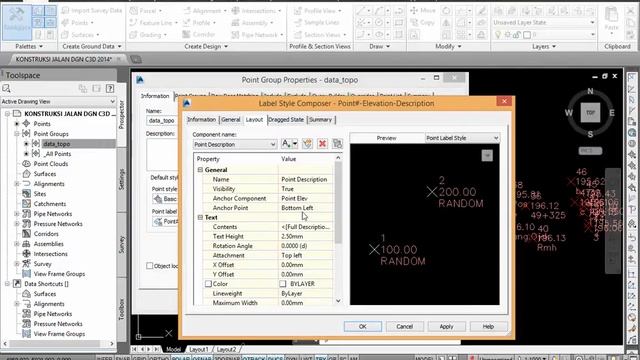Toggle the Toolspace palette button in ribbon

[x=17, y=22]
